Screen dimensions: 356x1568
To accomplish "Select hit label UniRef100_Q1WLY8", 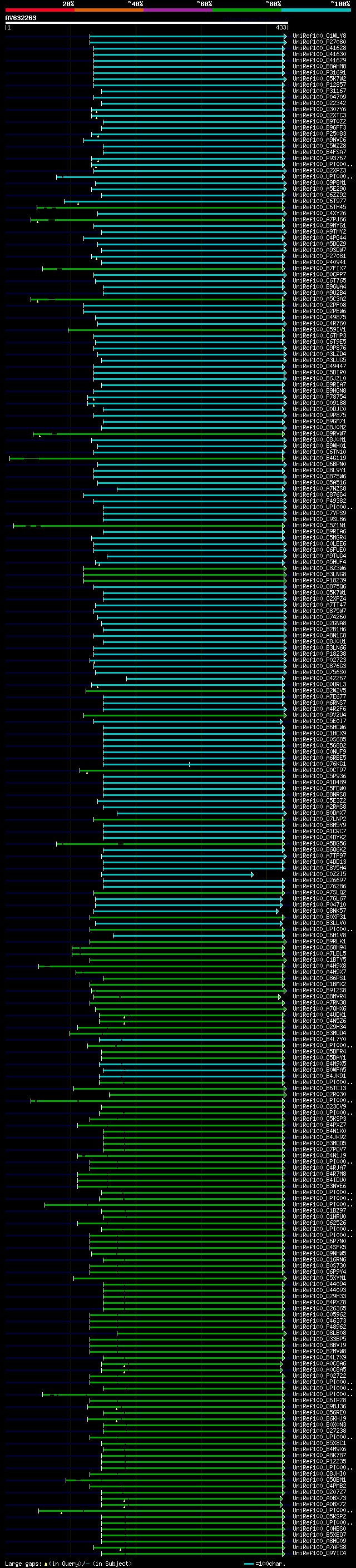I will click(319, 36).
